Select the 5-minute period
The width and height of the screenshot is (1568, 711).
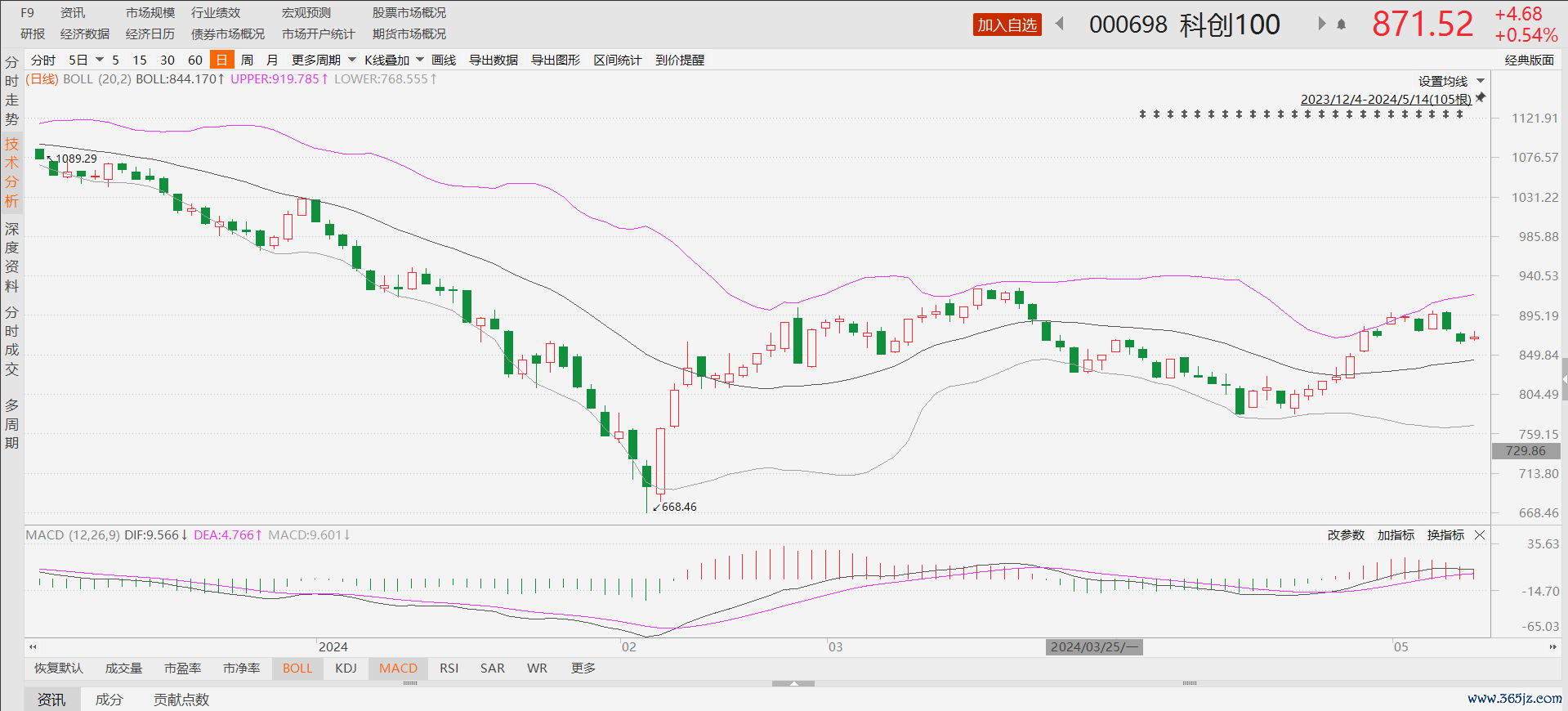[115, 60]
